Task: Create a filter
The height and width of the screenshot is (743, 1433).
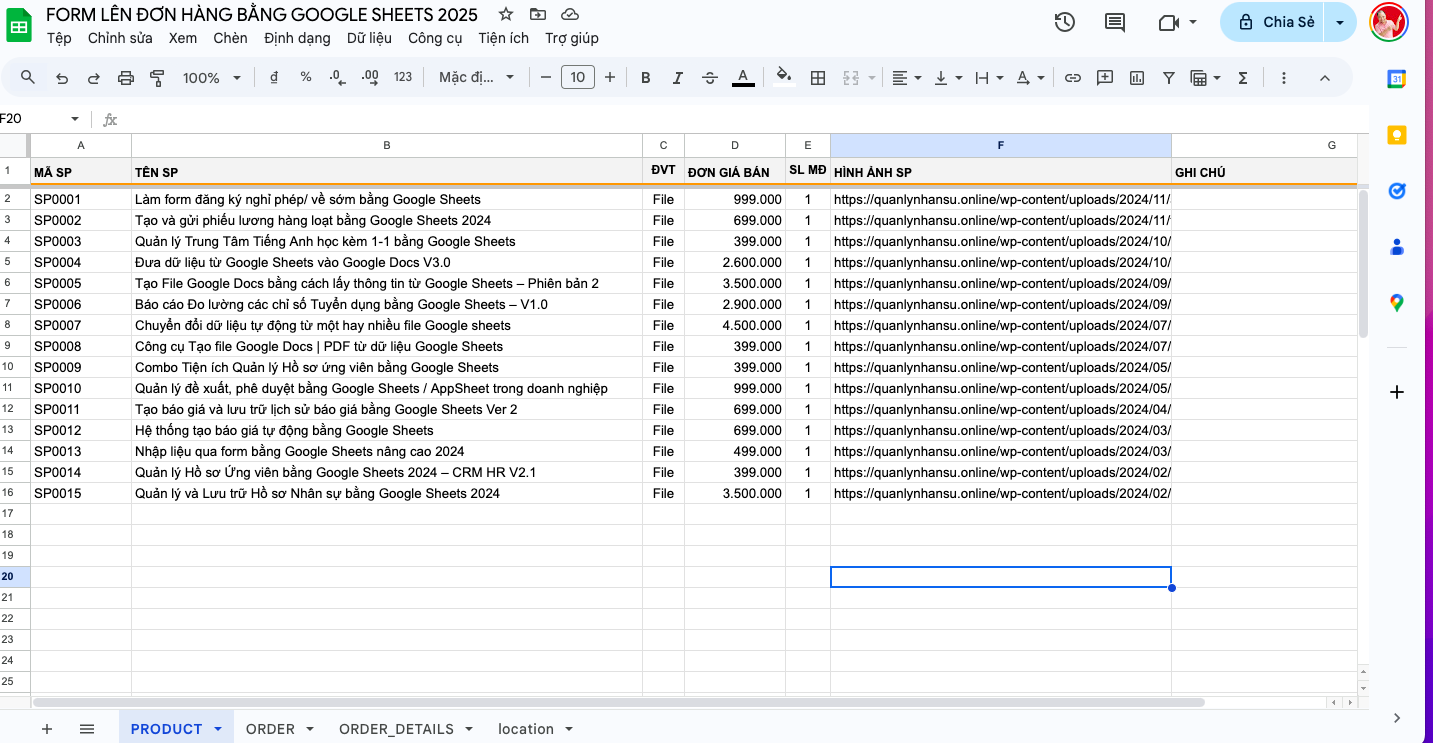Action: click(1168, 77)
